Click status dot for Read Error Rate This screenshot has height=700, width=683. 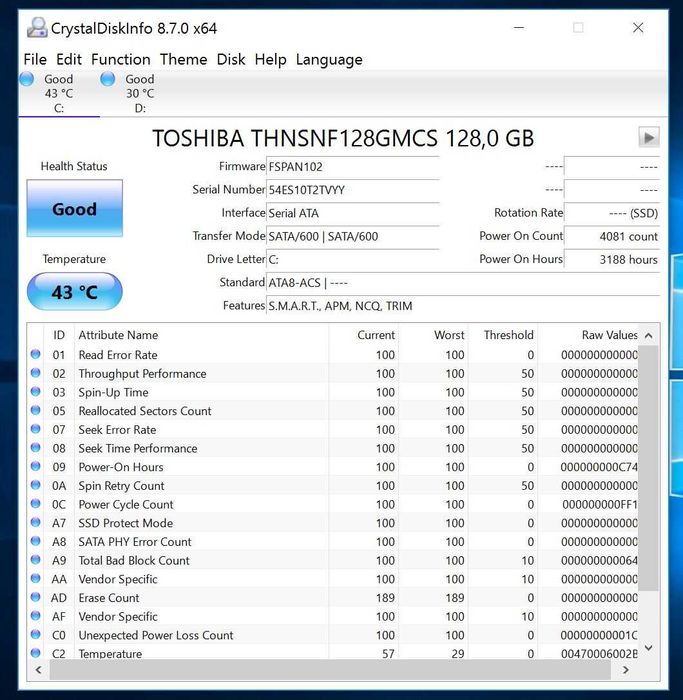click(36, 354)
